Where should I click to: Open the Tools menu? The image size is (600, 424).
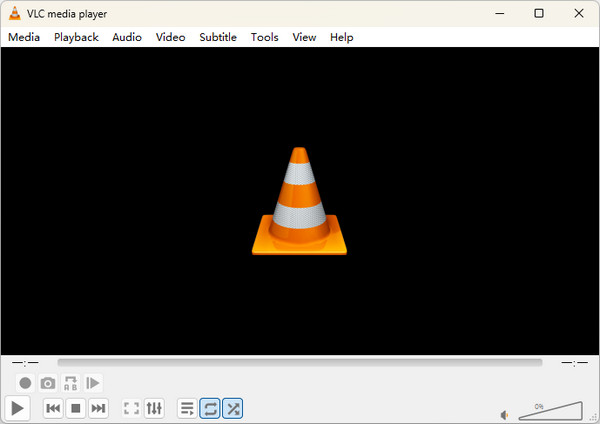(x=264, y=37)
